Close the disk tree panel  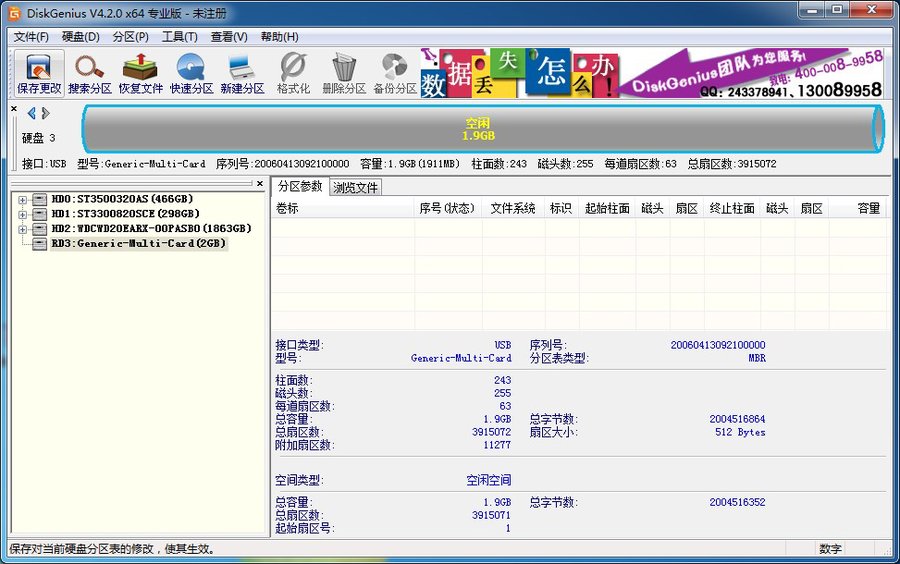click(x=260, y=184)
